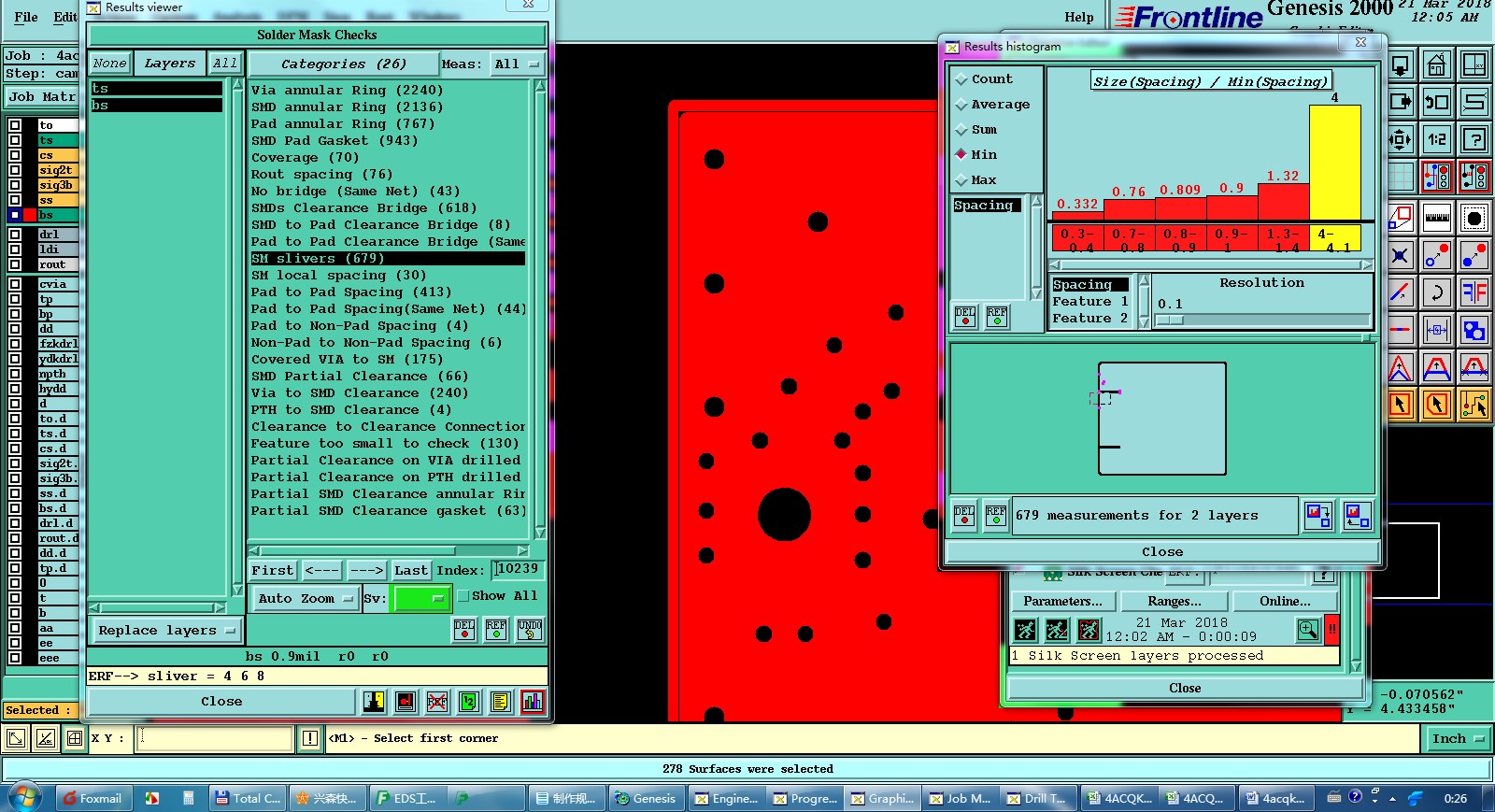
Task: Toggle visibility box for layer ts
Action: pos(15,140)
